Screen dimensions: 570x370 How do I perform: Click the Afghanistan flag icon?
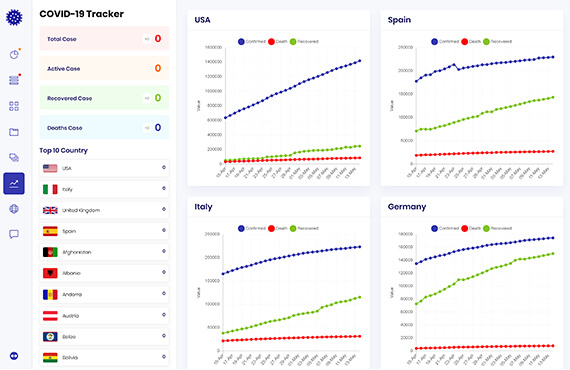pyautogui.click(x=50, y=252)
